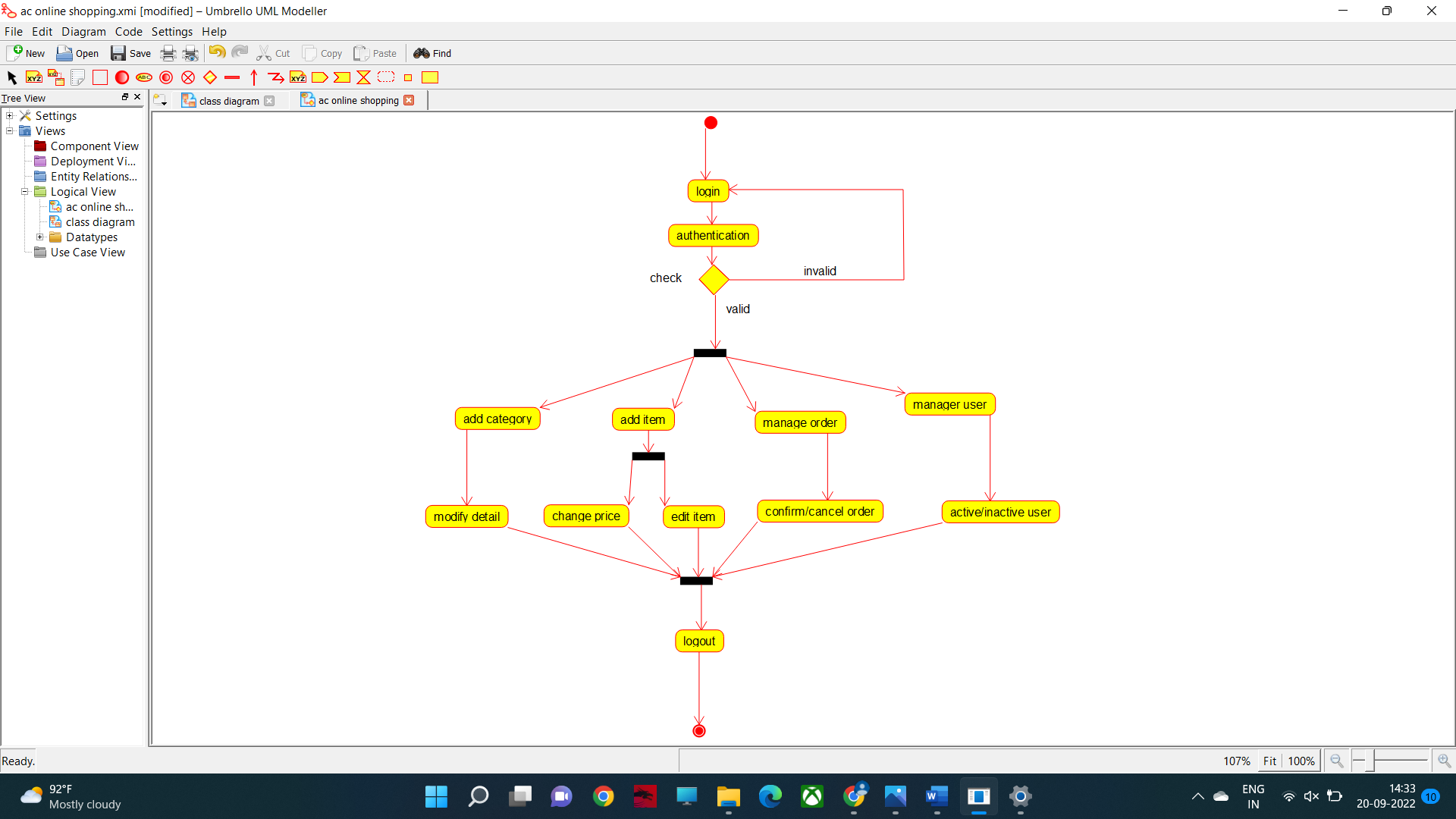Viewport: 1456px width, 819px height.
Task: Select the arrow pointer tool
Action: click(11, 77)
